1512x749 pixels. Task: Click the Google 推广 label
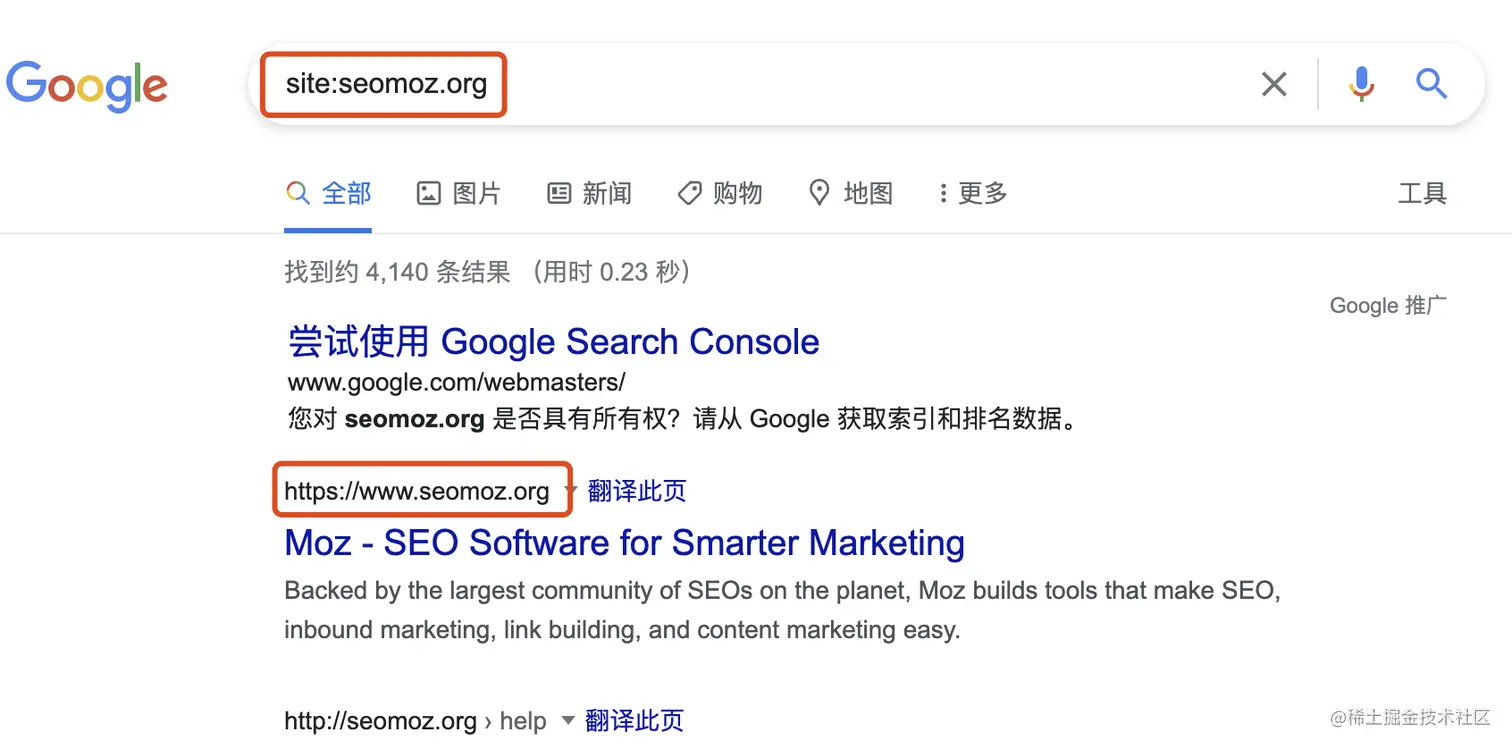[x=1388, y=305]
